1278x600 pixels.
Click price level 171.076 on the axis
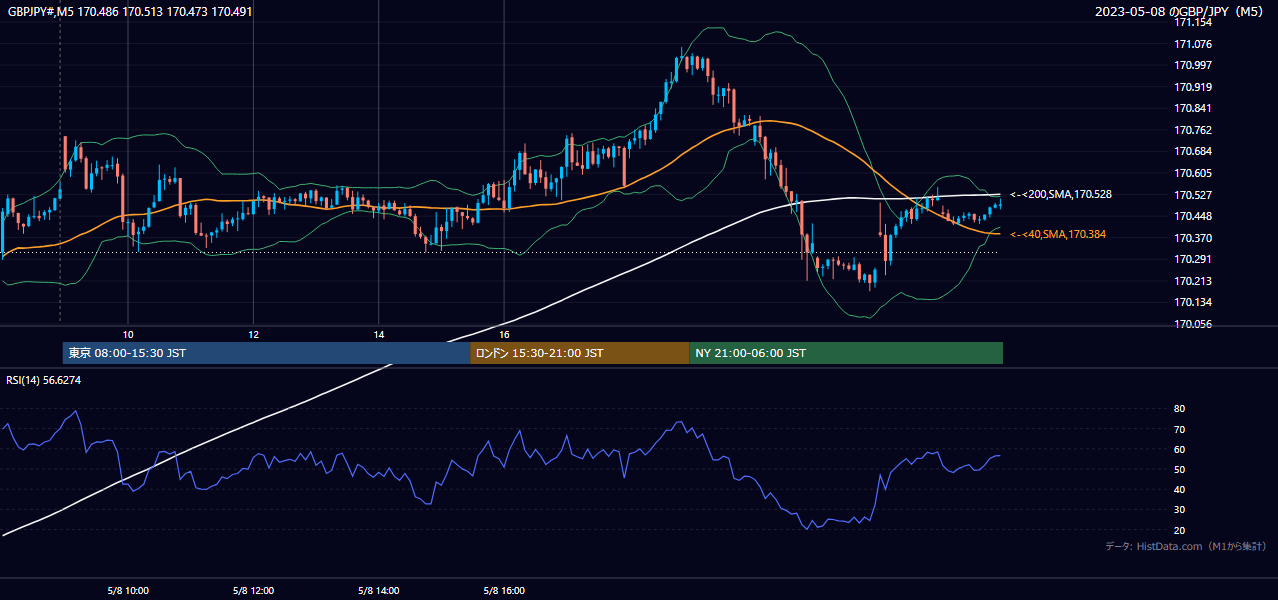click(x=1193, y=44)
